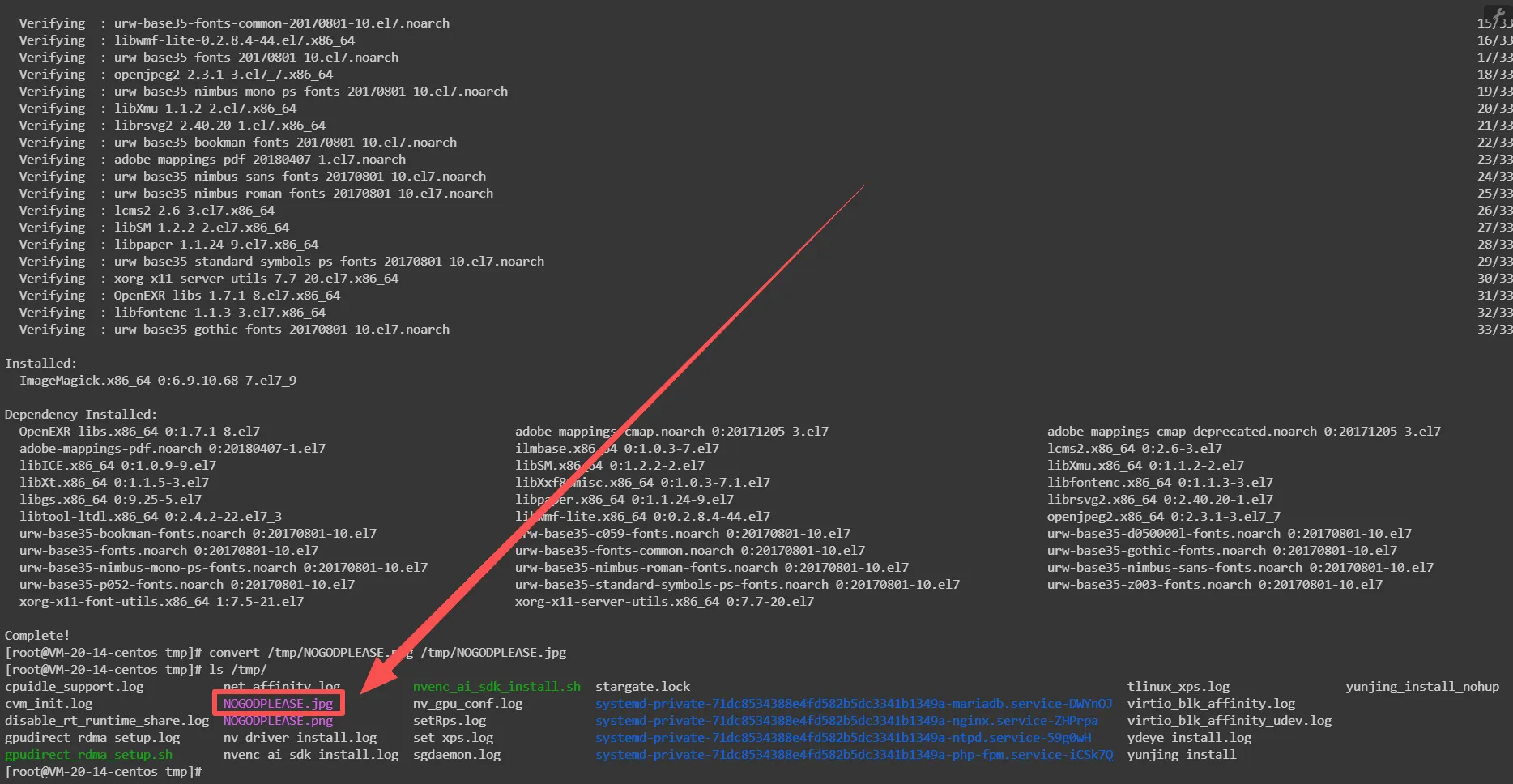Click the systemd-private php-fpm.service directory entry
The width and height of the screenshot is (1513, 784).
854,755
